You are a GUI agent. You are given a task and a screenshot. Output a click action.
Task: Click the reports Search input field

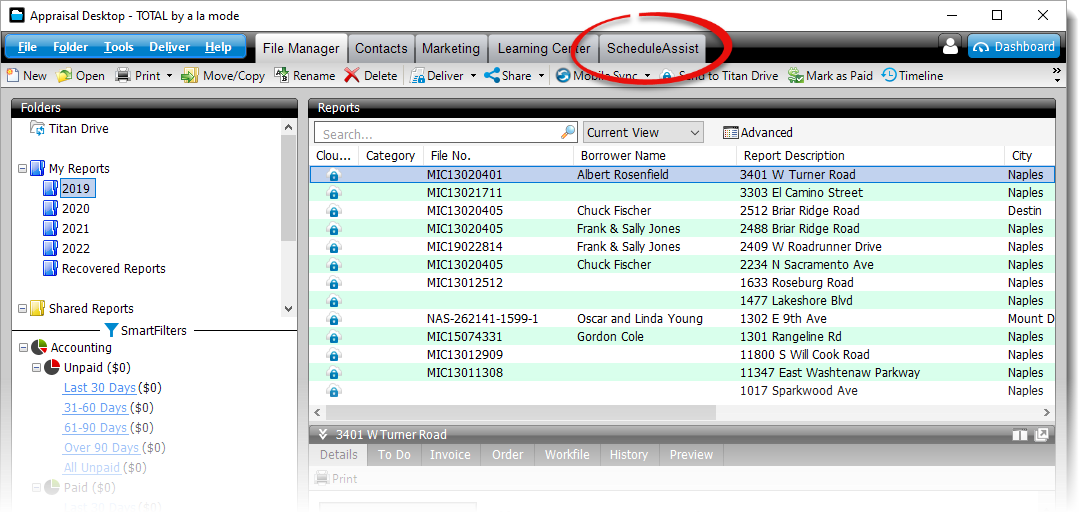438,133
